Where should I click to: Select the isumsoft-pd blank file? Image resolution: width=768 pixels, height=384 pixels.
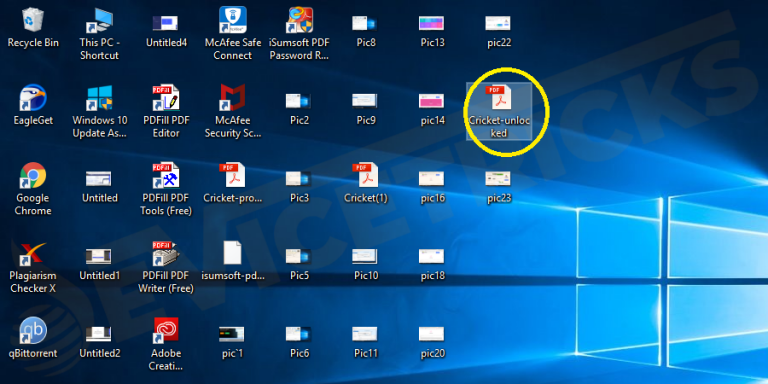(233, 253)
